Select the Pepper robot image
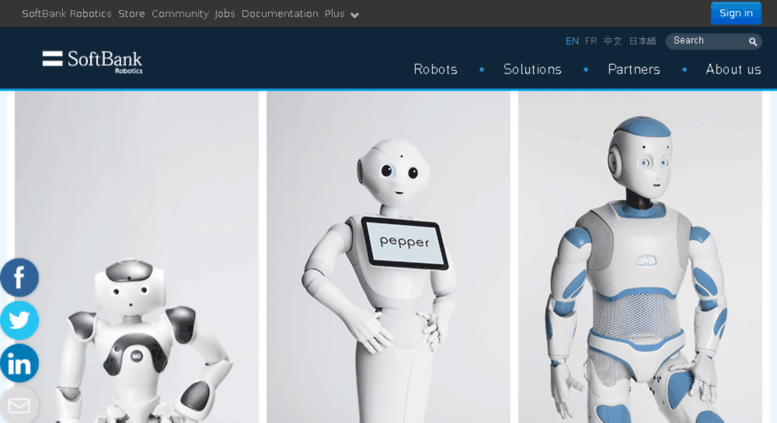The height and width of the screenshot is (423, 777). click(x=388, y=257)
